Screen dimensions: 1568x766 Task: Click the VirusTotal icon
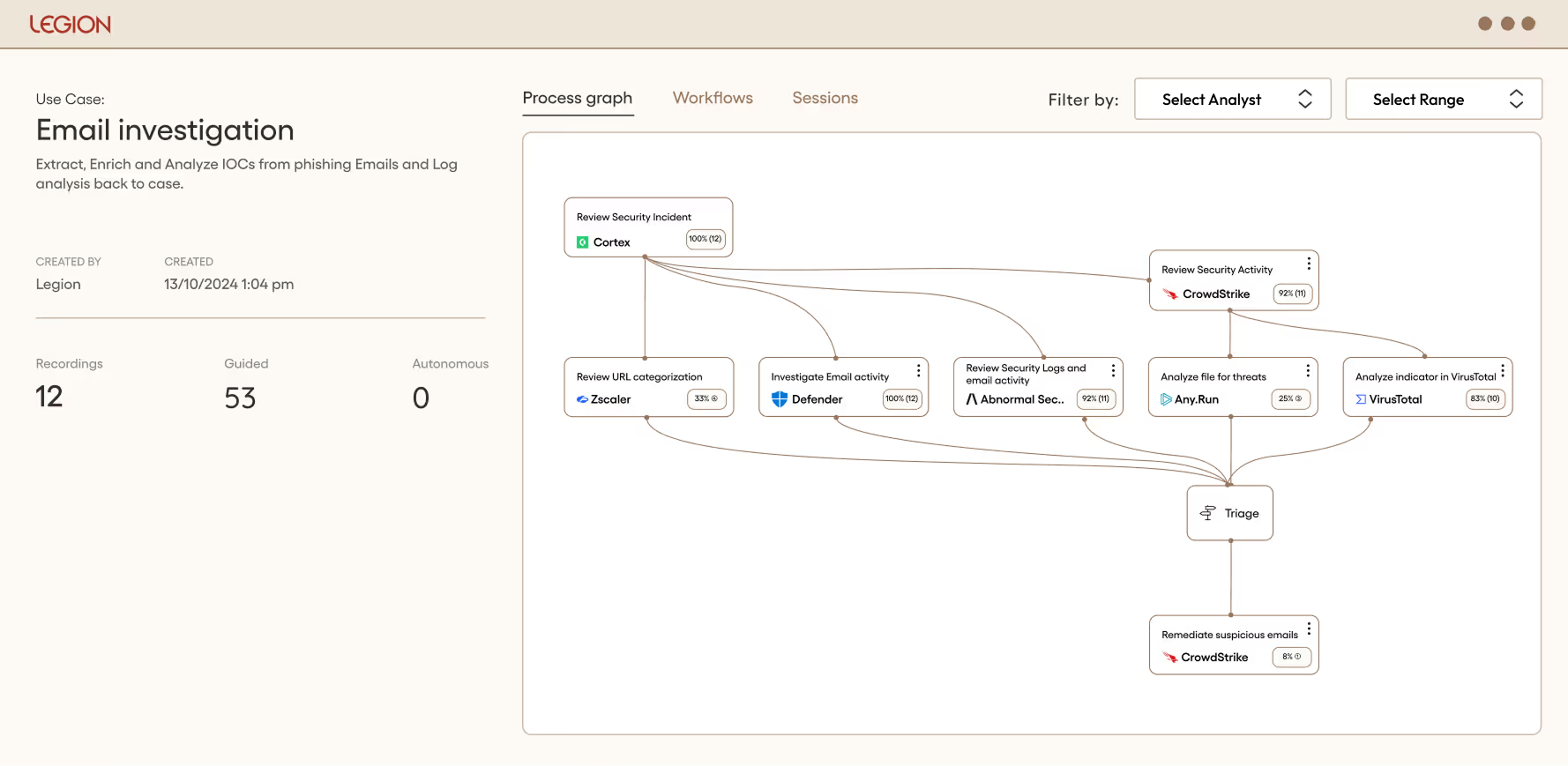(1361, 399)
